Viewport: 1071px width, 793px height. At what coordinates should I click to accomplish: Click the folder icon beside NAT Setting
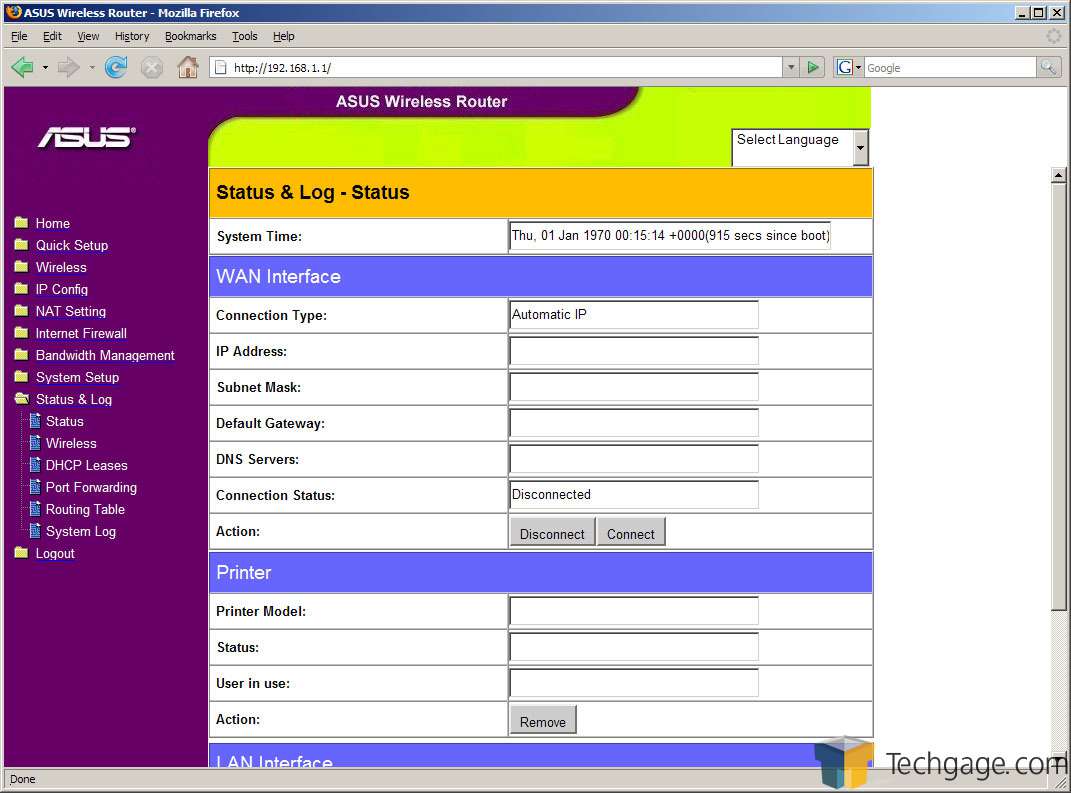(x=21, y=311)
